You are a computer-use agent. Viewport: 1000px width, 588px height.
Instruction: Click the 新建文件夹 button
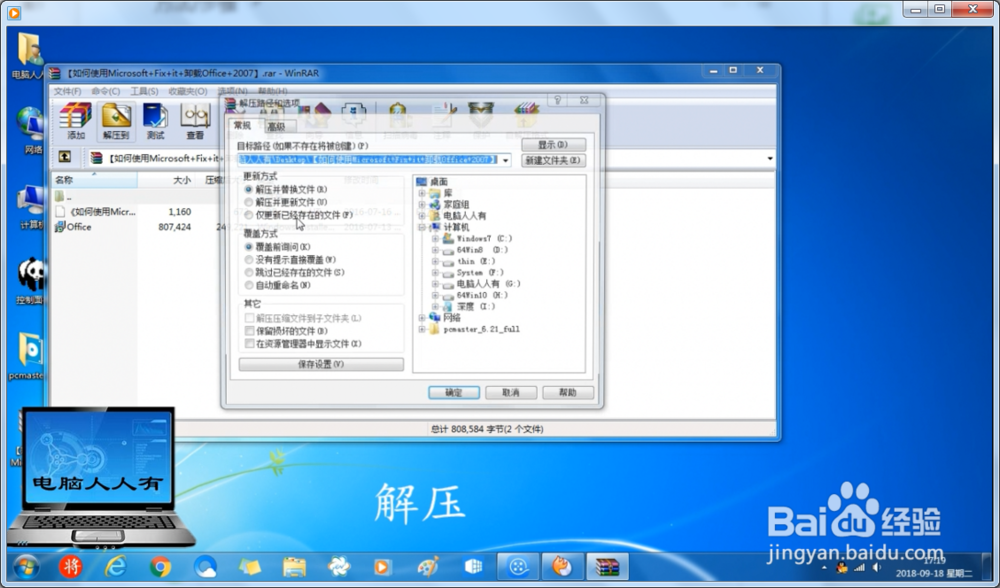tap(555, 160)
